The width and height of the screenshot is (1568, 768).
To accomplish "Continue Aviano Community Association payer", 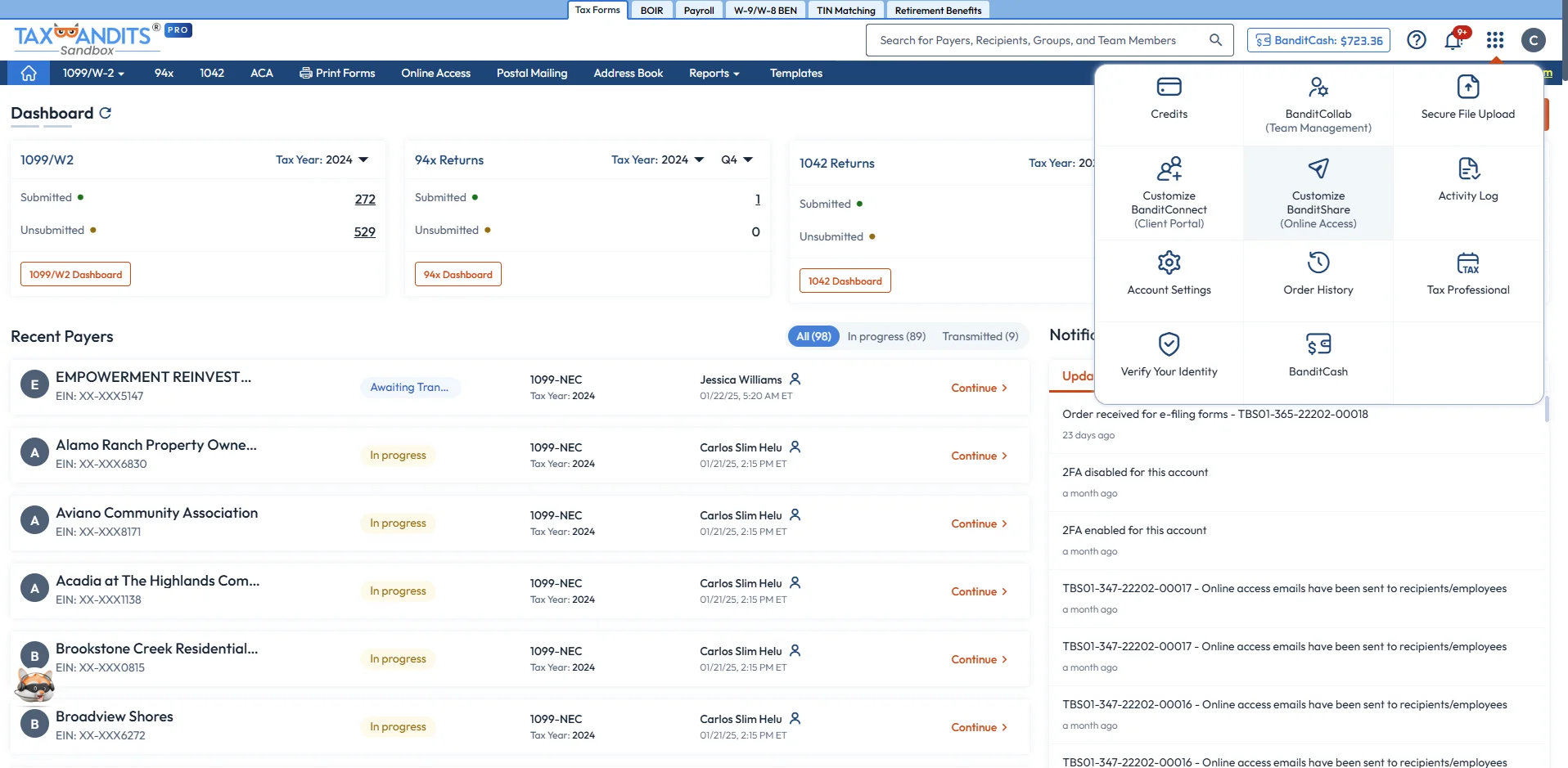I will coord(979,523).
